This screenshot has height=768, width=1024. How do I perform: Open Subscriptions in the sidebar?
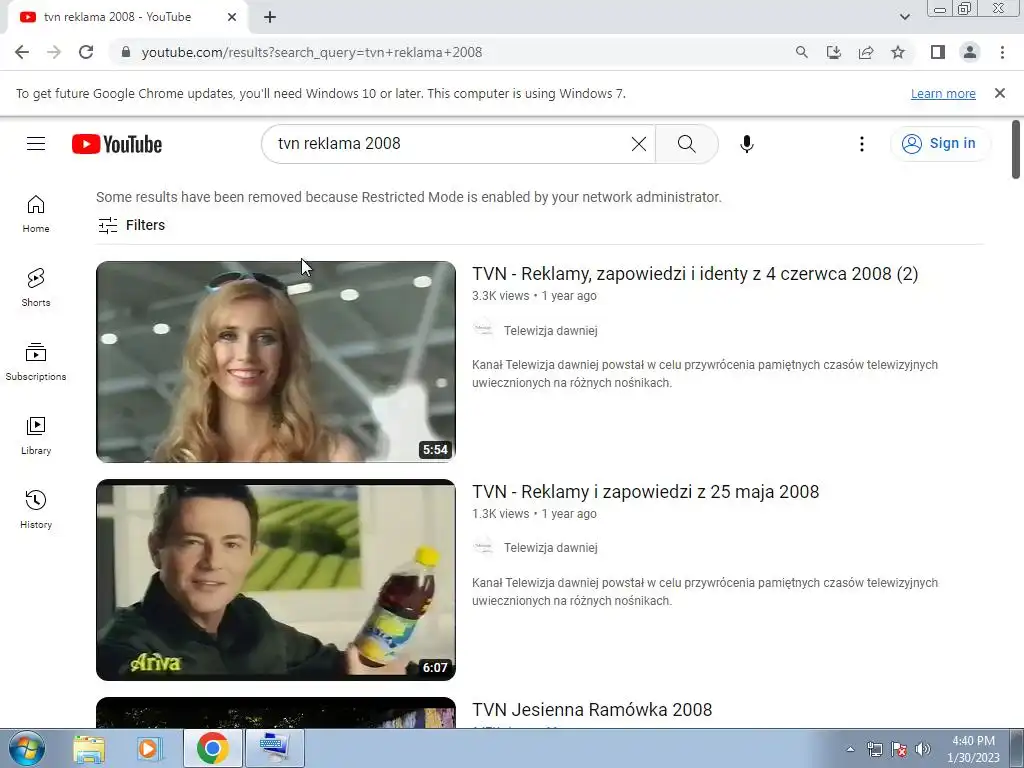click(36, 361)
